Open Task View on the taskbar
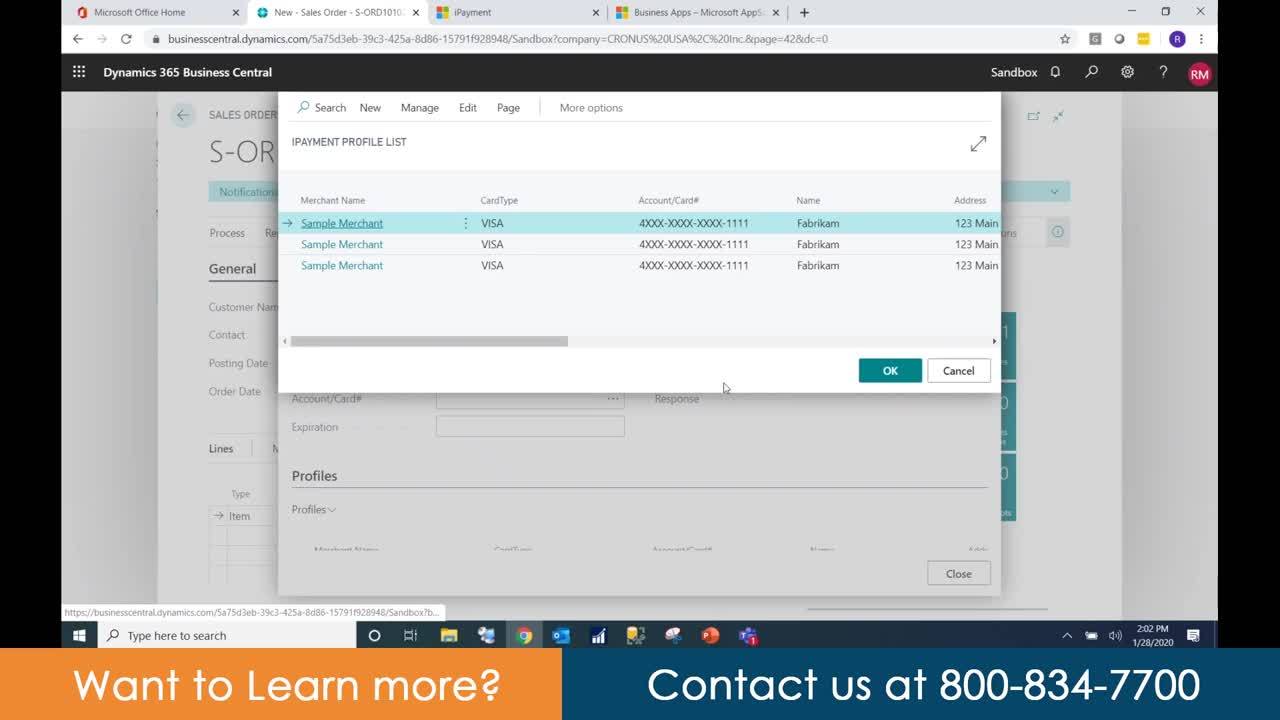 click(410, 635)
